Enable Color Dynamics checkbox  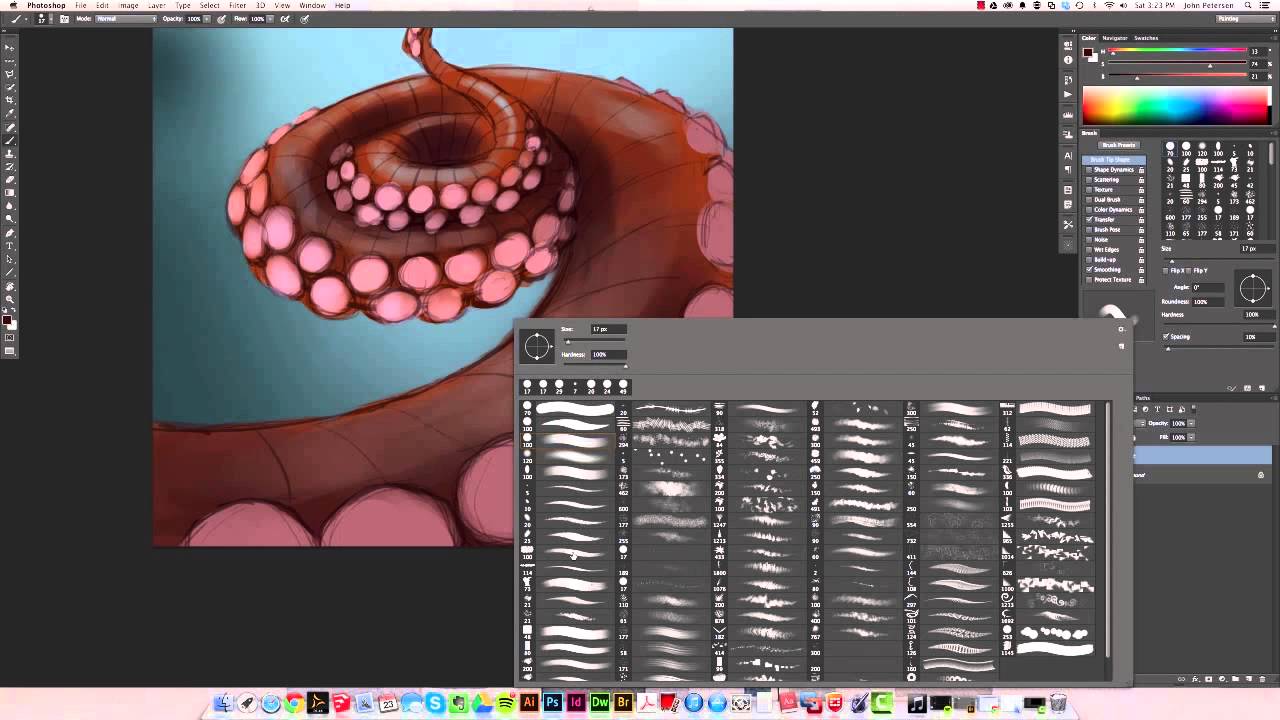[x=1089, y=210]
